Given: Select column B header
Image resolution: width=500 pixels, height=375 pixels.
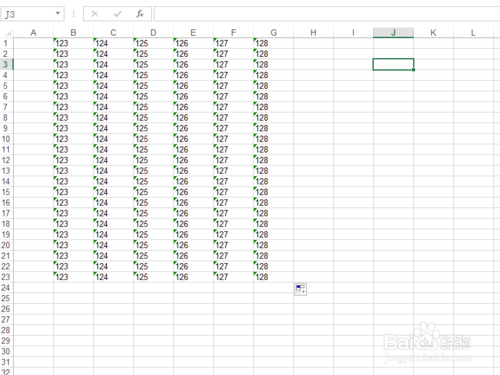Looking at the screenshot, I should [73, 33].
